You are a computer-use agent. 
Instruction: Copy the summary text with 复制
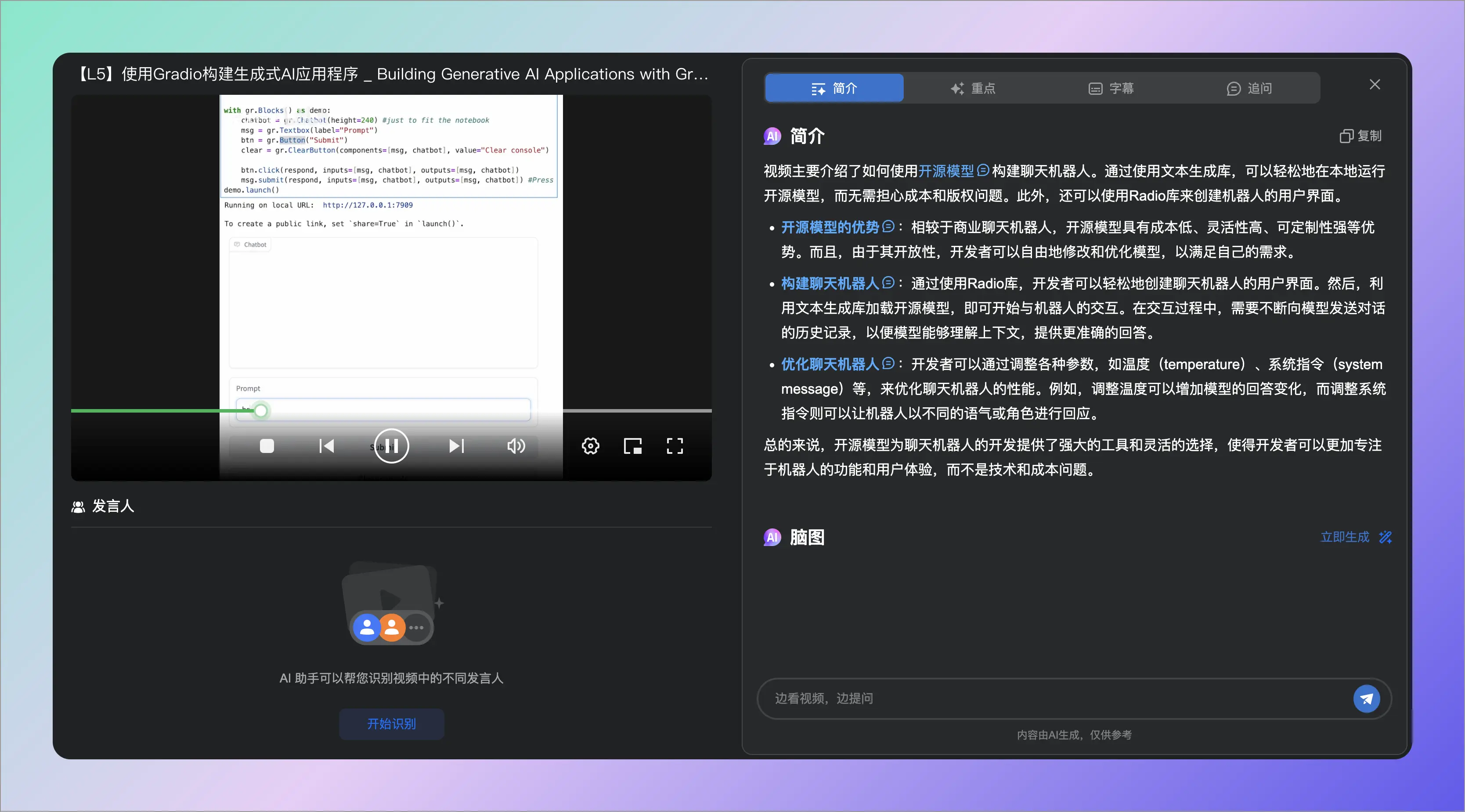[x=1360, y=136]
